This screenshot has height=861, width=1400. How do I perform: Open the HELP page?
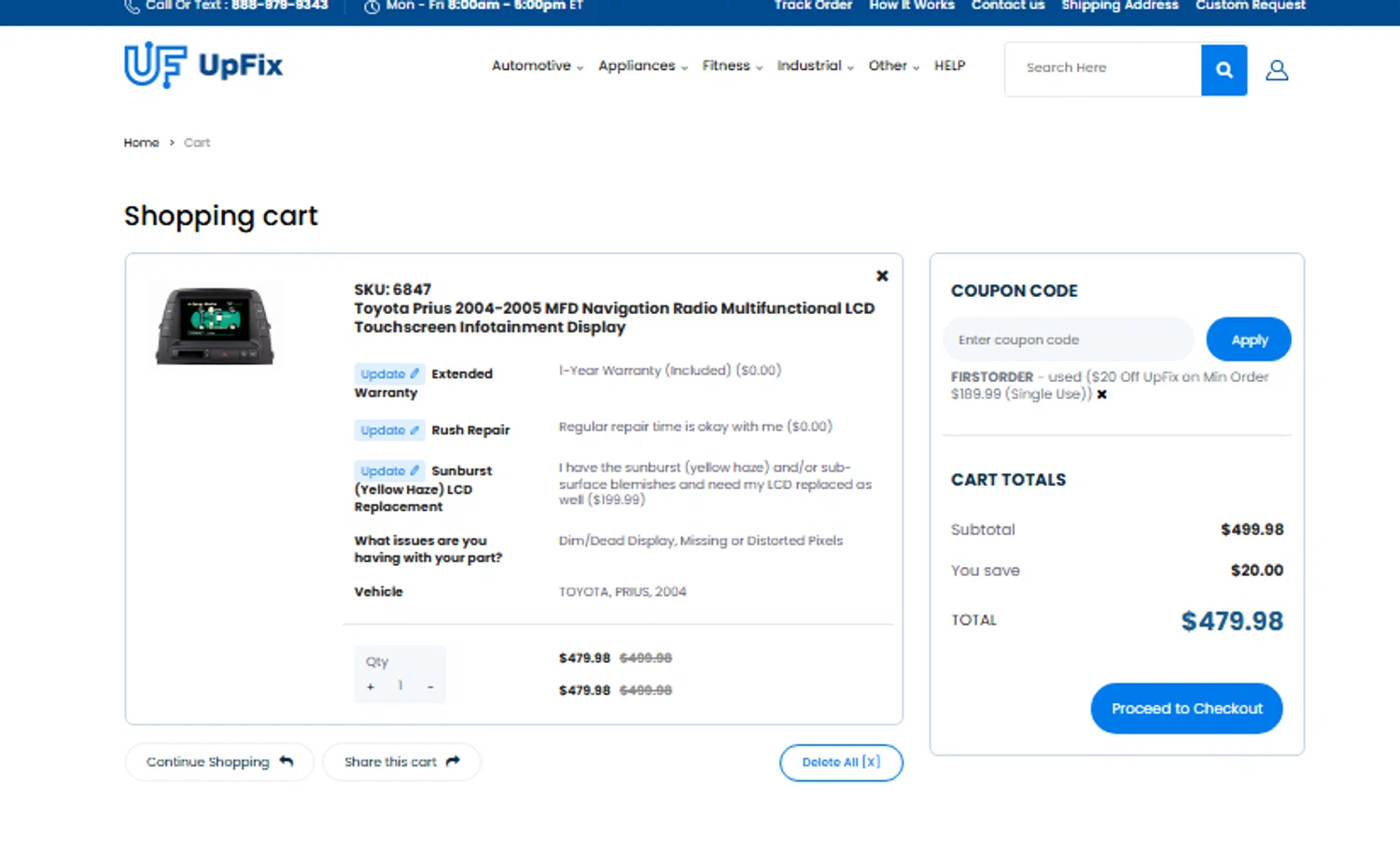pos(949,65)
